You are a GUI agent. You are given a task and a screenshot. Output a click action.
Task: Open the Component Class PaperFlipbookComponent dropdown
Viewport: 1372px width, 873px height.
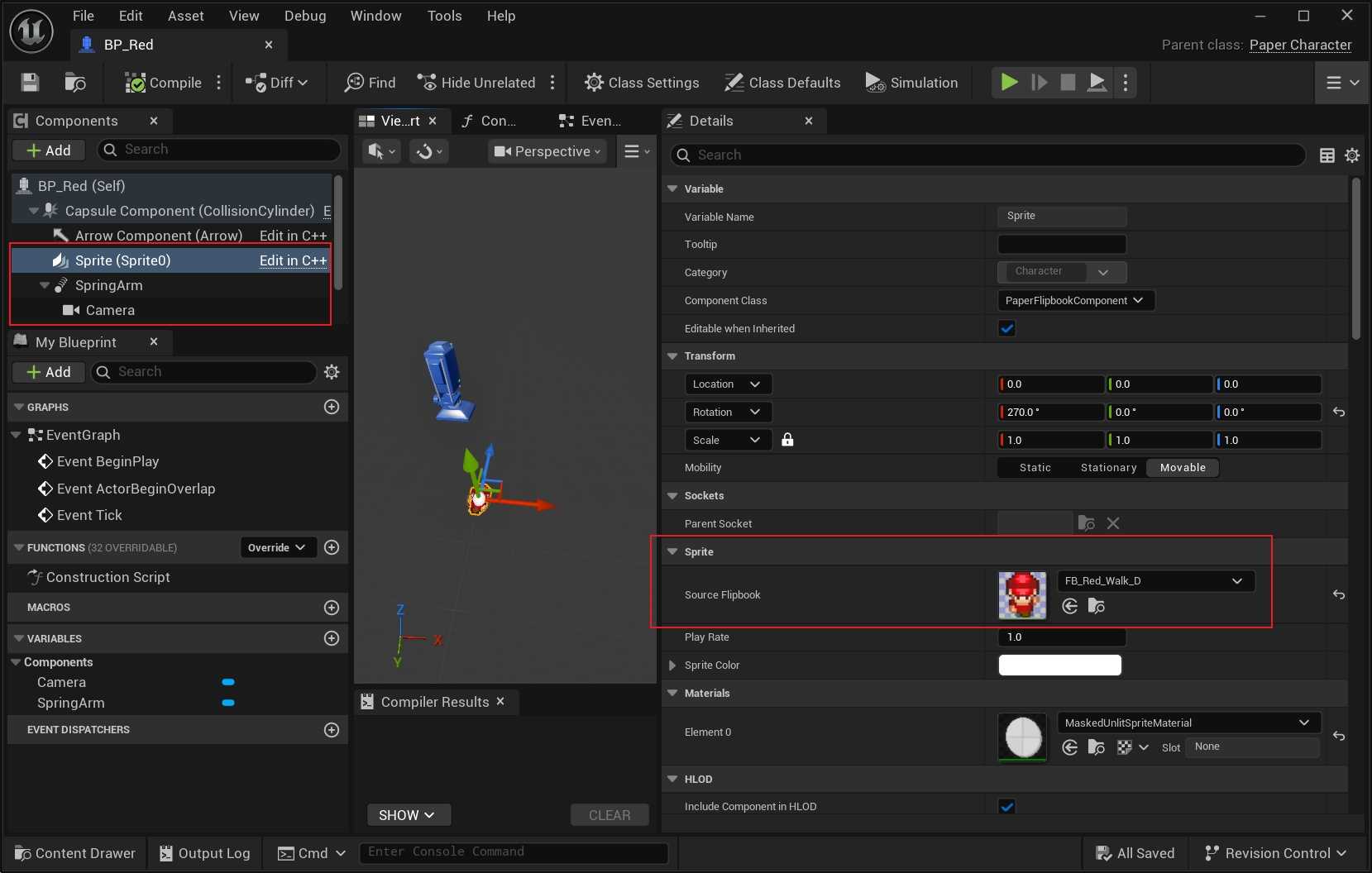[1075, 300]
